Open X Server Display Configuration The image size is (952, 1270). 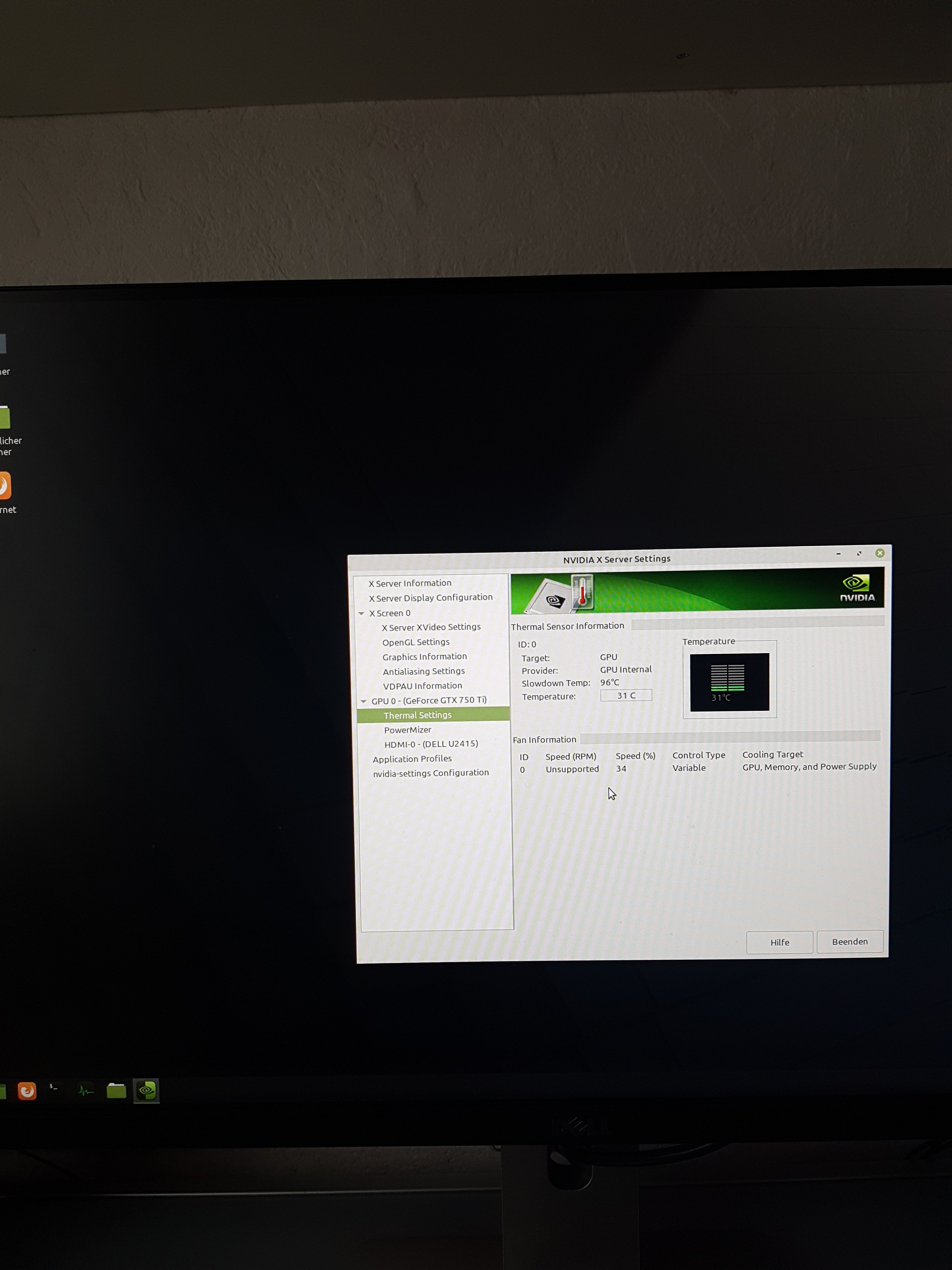coord(430,598)
